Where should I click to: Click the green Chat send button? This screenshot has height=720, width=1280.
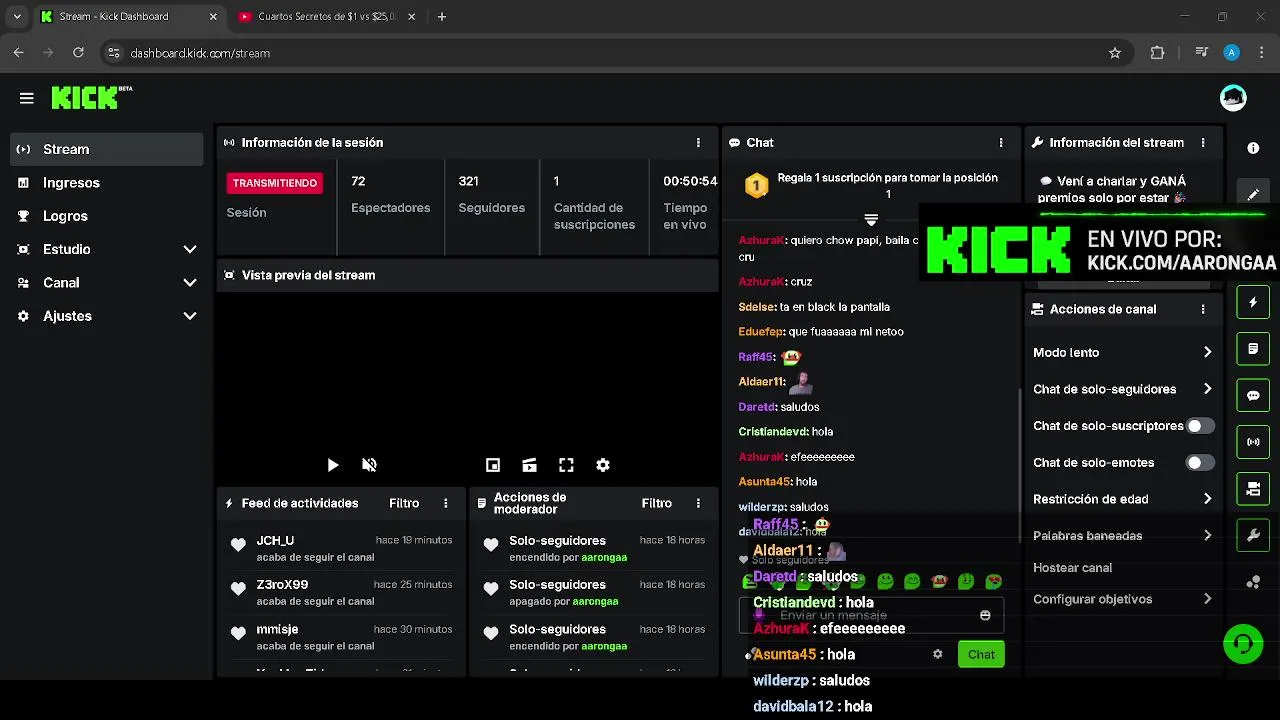coord(981,654)
